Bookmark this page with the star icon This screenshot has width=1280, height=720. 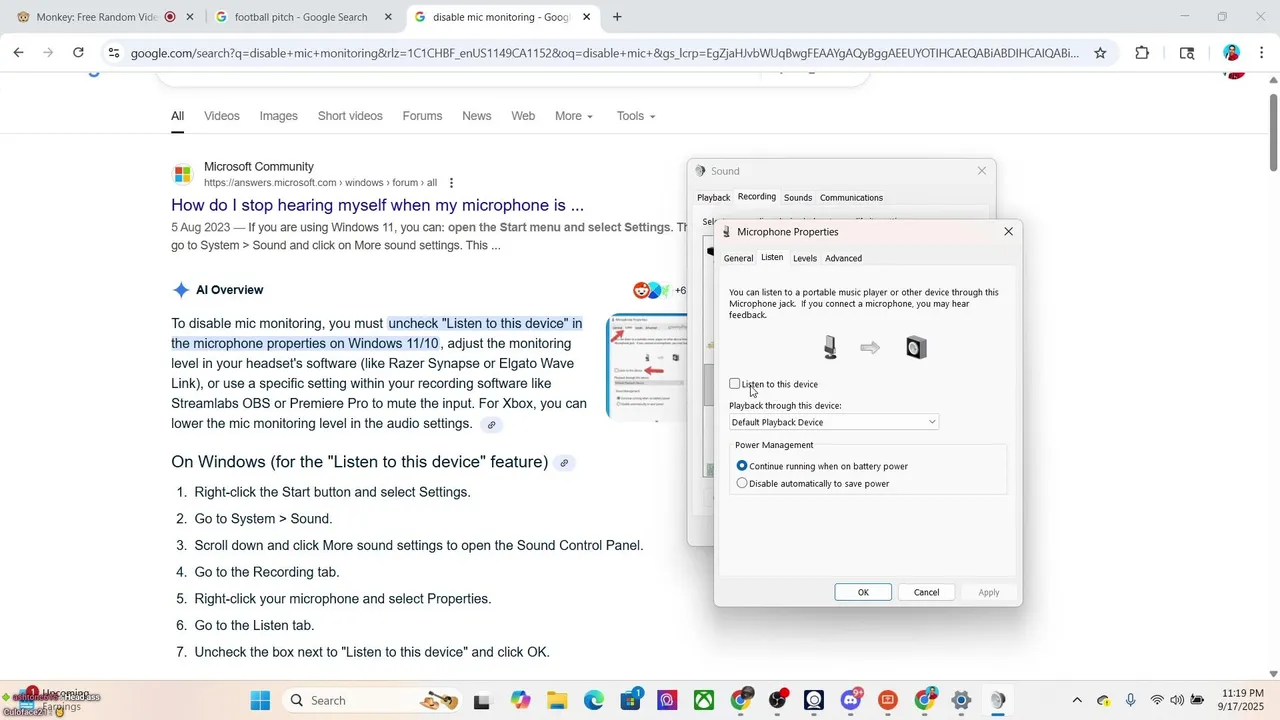click(1100, 53)
